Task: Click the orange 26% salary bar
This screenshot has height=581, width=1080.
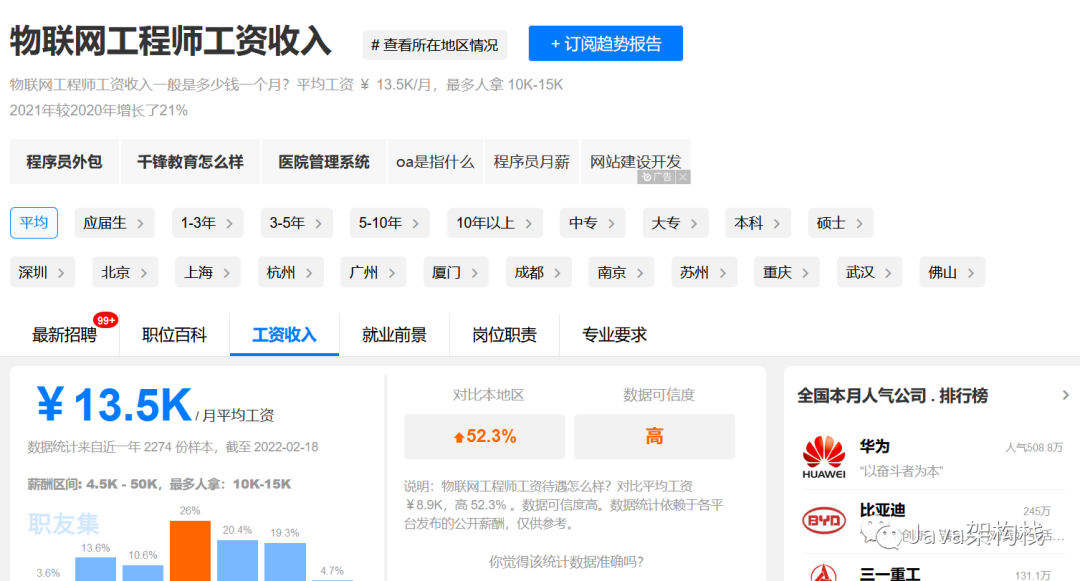Action: pyautogui.click(x=190, y=551)
